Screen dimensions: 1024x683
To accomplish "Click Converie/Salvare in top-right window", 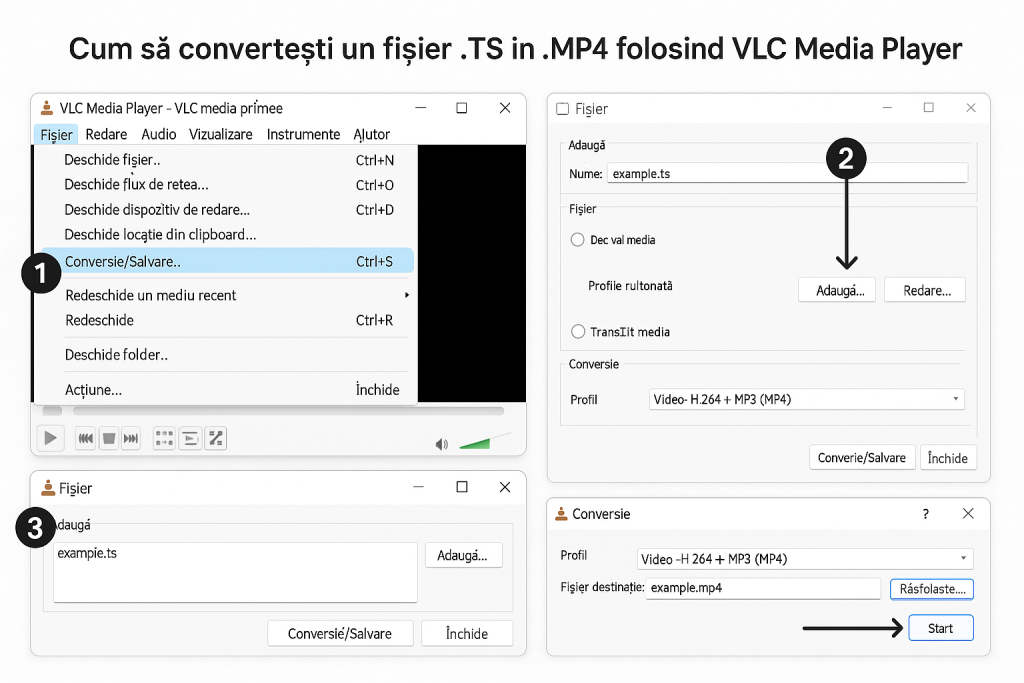I will pyautogui.click(x=862, y=458).
